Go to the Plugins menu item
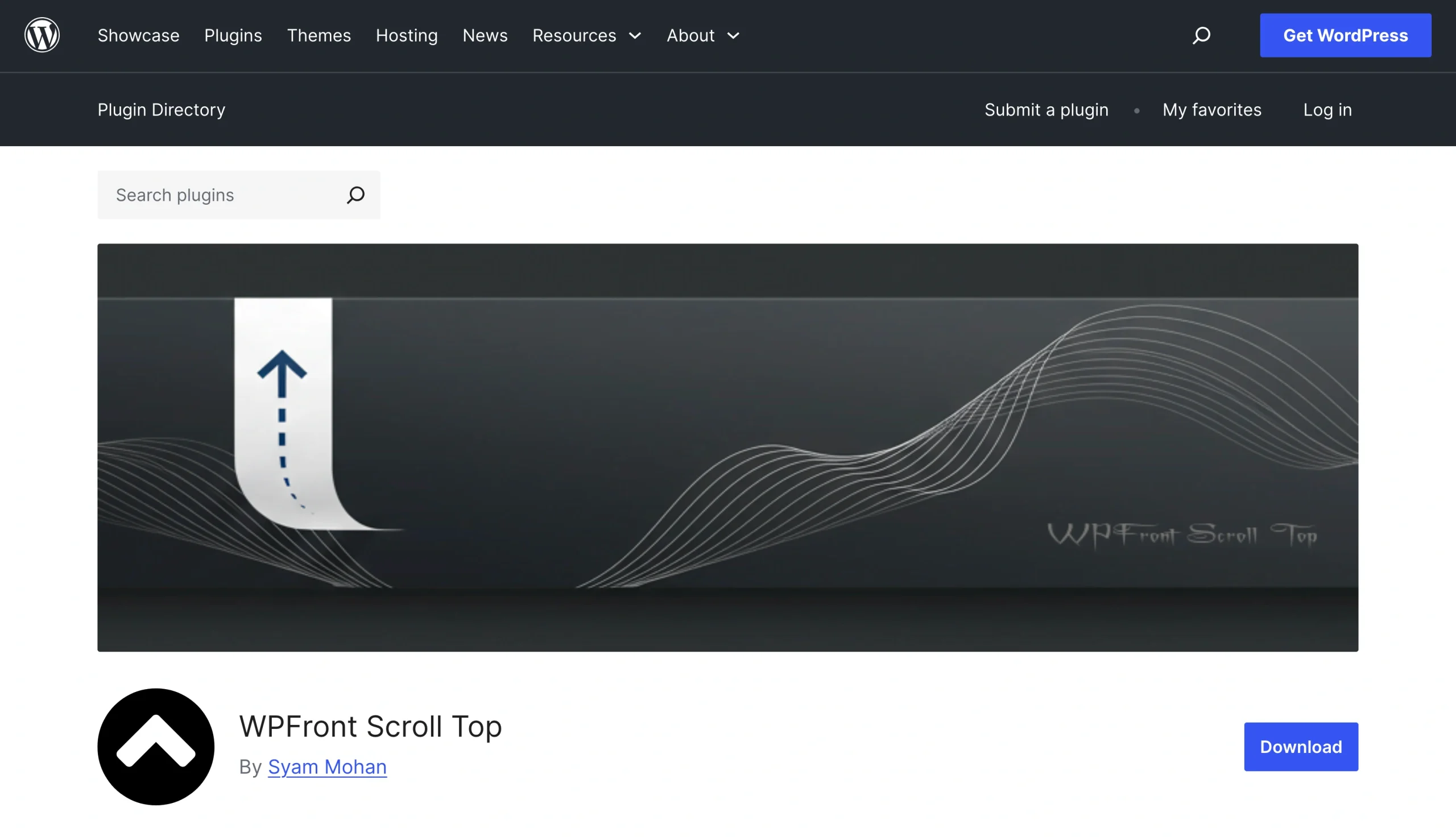The height and width of the screenshot is (837, 1456). (233, 36)
